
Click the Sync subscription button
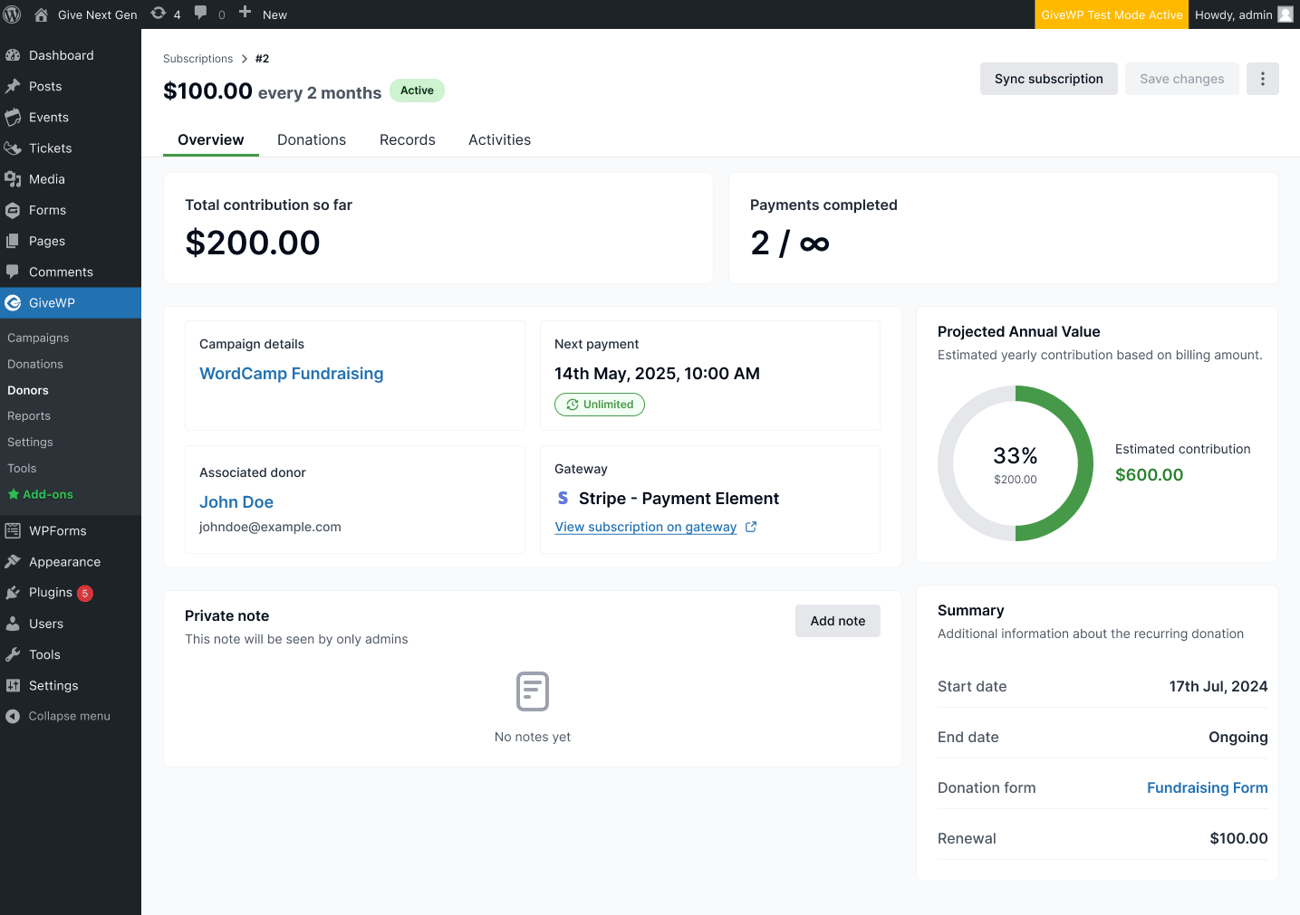(1048, 78)
